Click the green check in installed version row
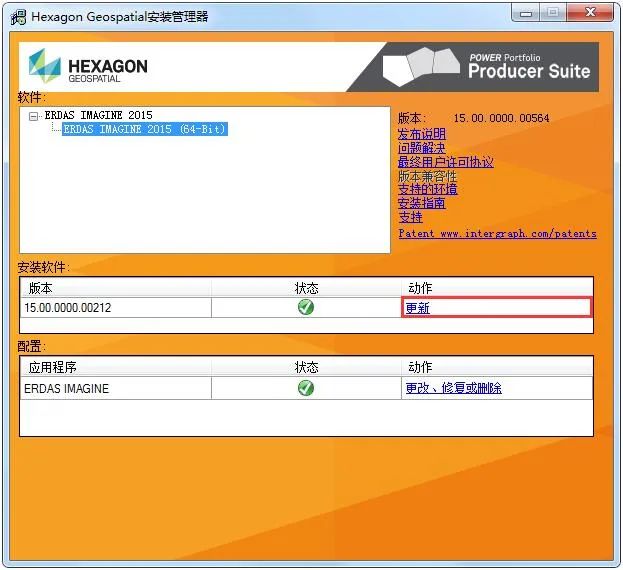Image resolution: width=623 pixels, height=570 pixels. 306,307
